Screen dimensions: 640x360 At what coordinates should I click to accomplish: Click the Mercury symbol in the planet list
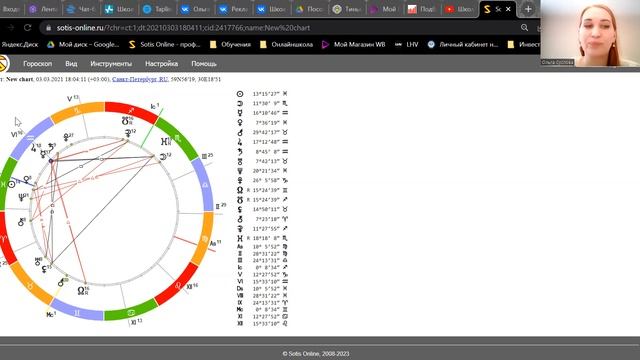pos(240,113)
